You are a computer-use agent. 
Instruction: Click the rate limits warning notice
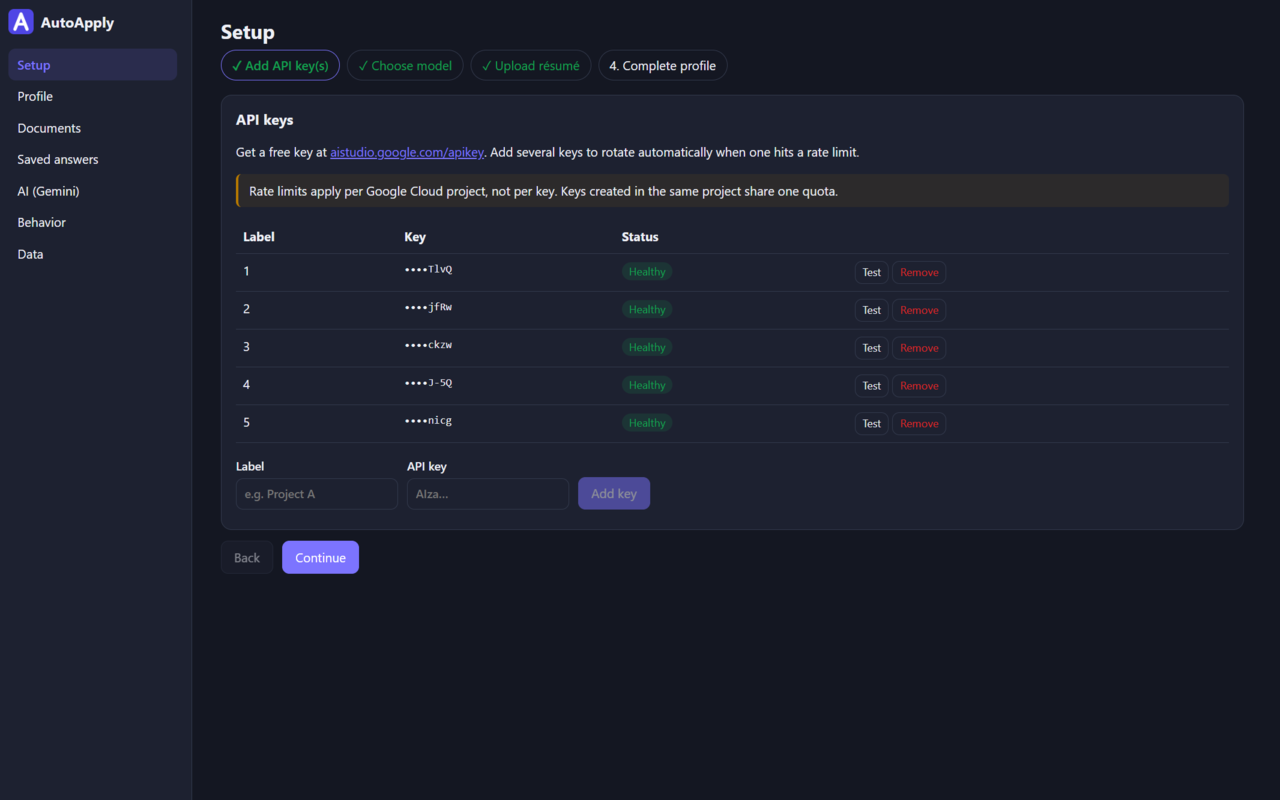point(732,191)
